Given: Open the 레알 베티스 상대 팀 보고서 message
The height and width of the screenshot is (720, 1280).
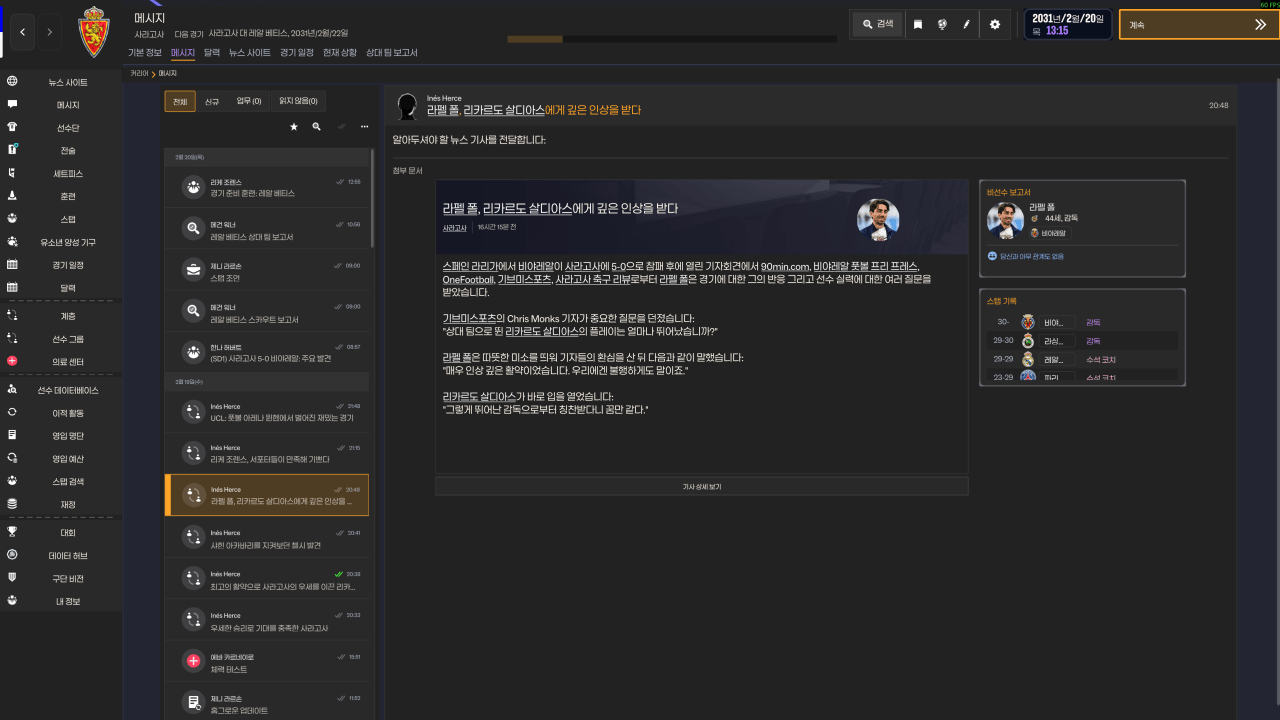Looking at the screenshot, I should [268, 229].
